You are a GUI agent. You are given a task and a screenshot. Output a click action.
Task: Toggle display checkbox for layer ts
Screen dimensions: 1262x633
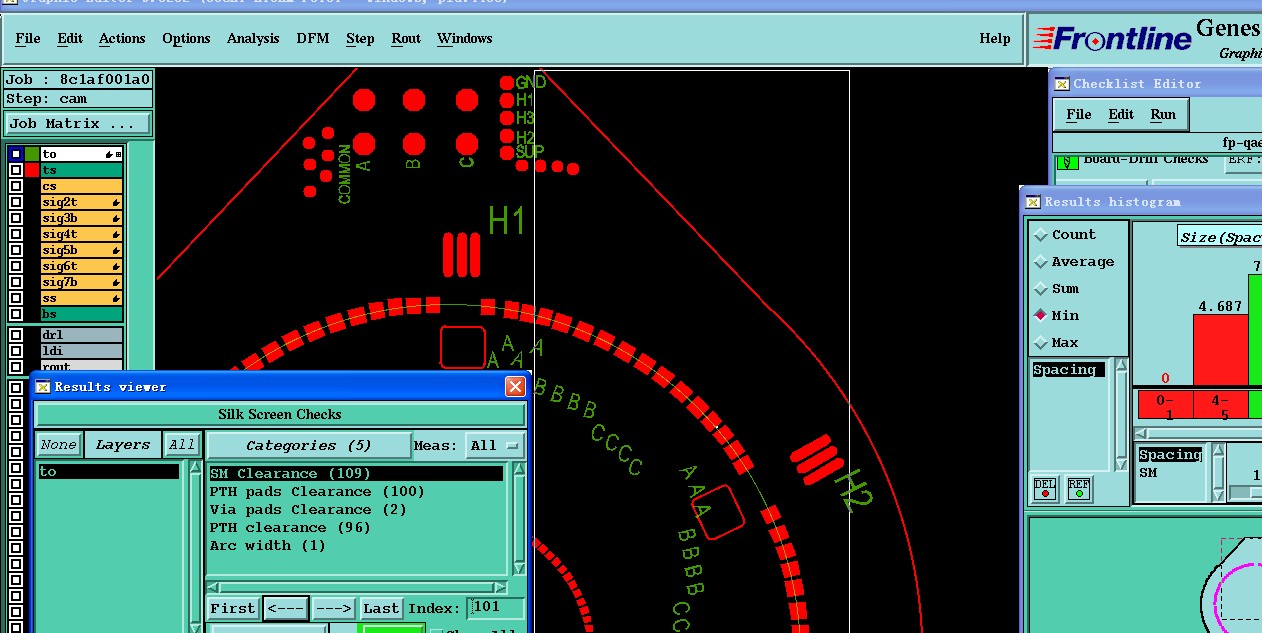pyautogui.click(x=16, y=170)
